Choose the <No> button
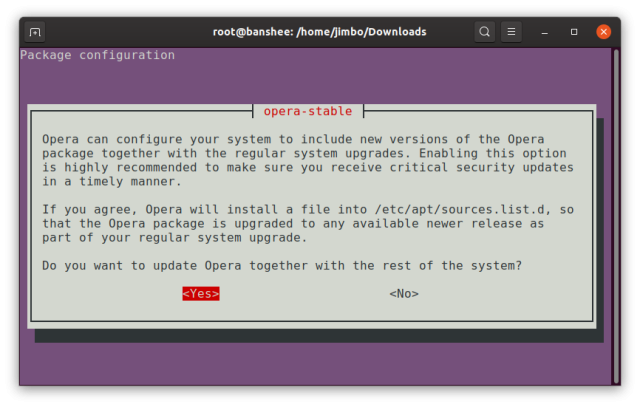640x407 pixels. tap(404, 294)
